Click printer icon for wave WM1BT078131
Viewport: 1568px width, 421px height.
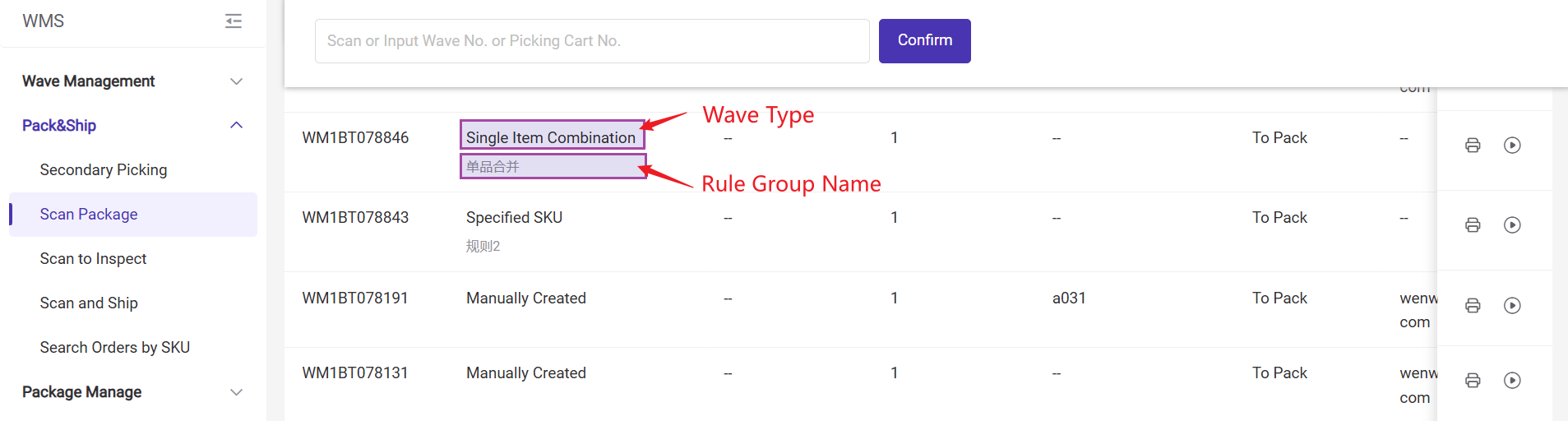pos(1473,381)
